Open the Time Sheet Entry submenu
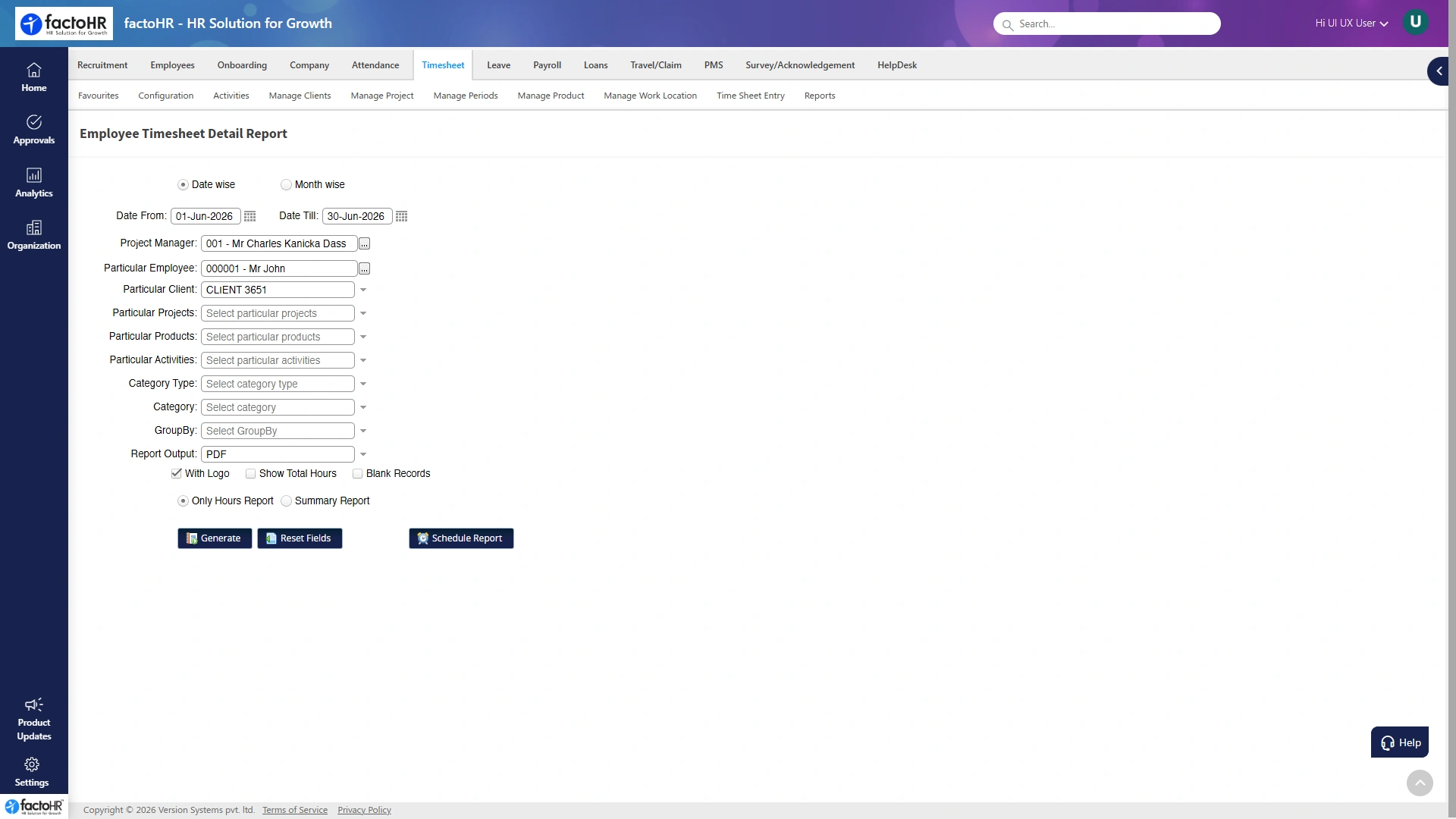This screenshot has height=819, width=1456. pos(750,96)
